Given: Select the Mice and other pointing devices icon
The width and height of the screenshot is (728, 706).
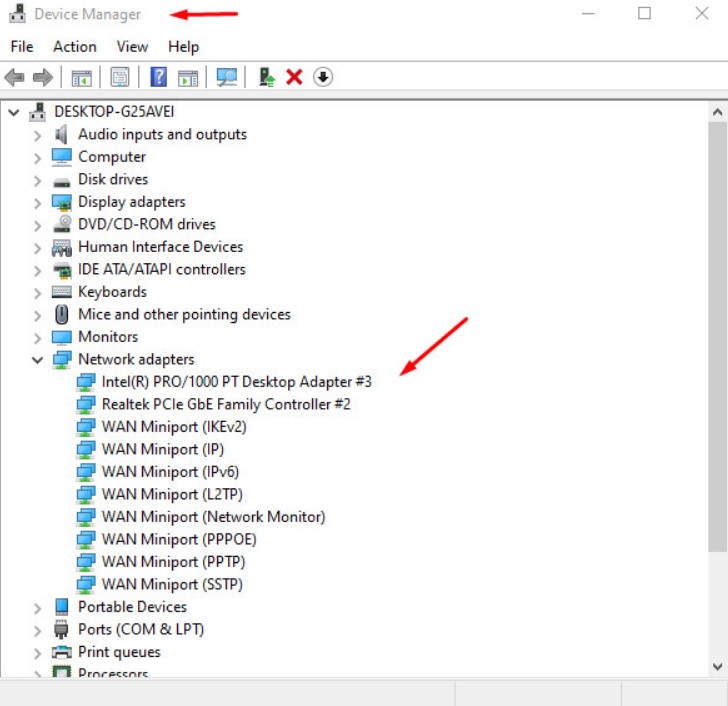Looking at the screenshot, I should pyautogui.click(x=62, y=314).
